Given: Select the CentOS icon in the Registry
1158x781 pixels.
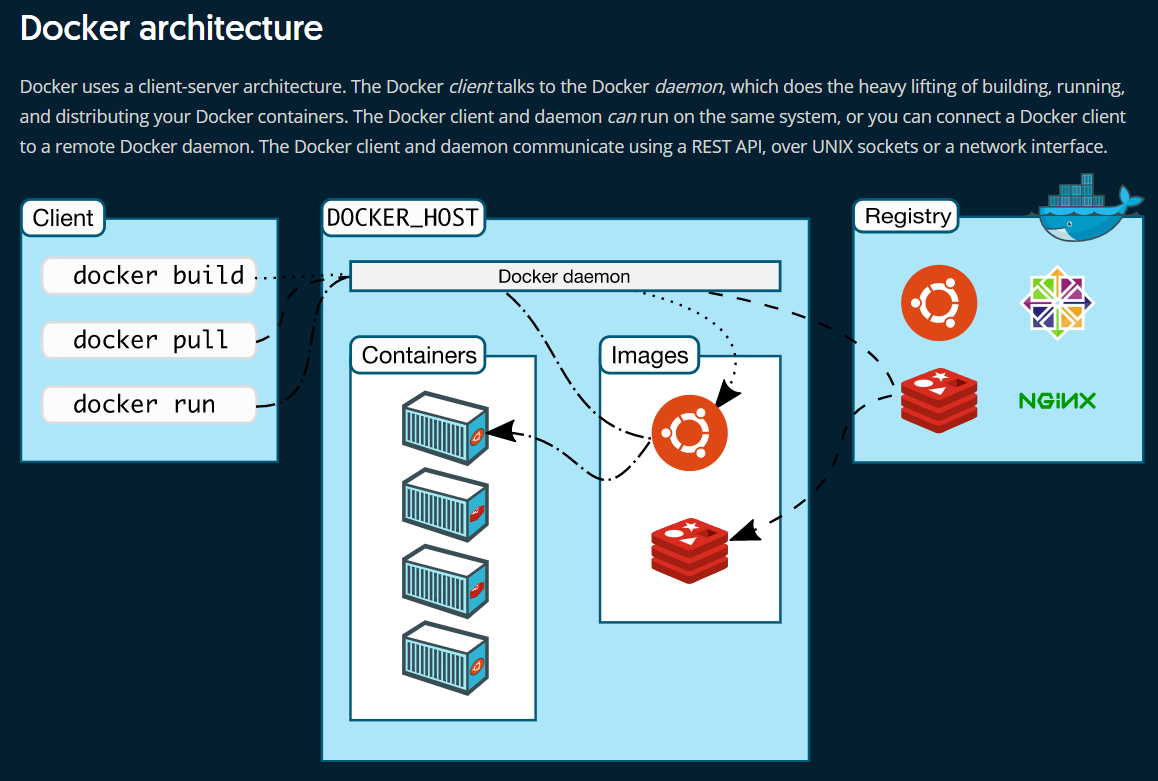Looking at the screenshot, I should [1056, 302].
